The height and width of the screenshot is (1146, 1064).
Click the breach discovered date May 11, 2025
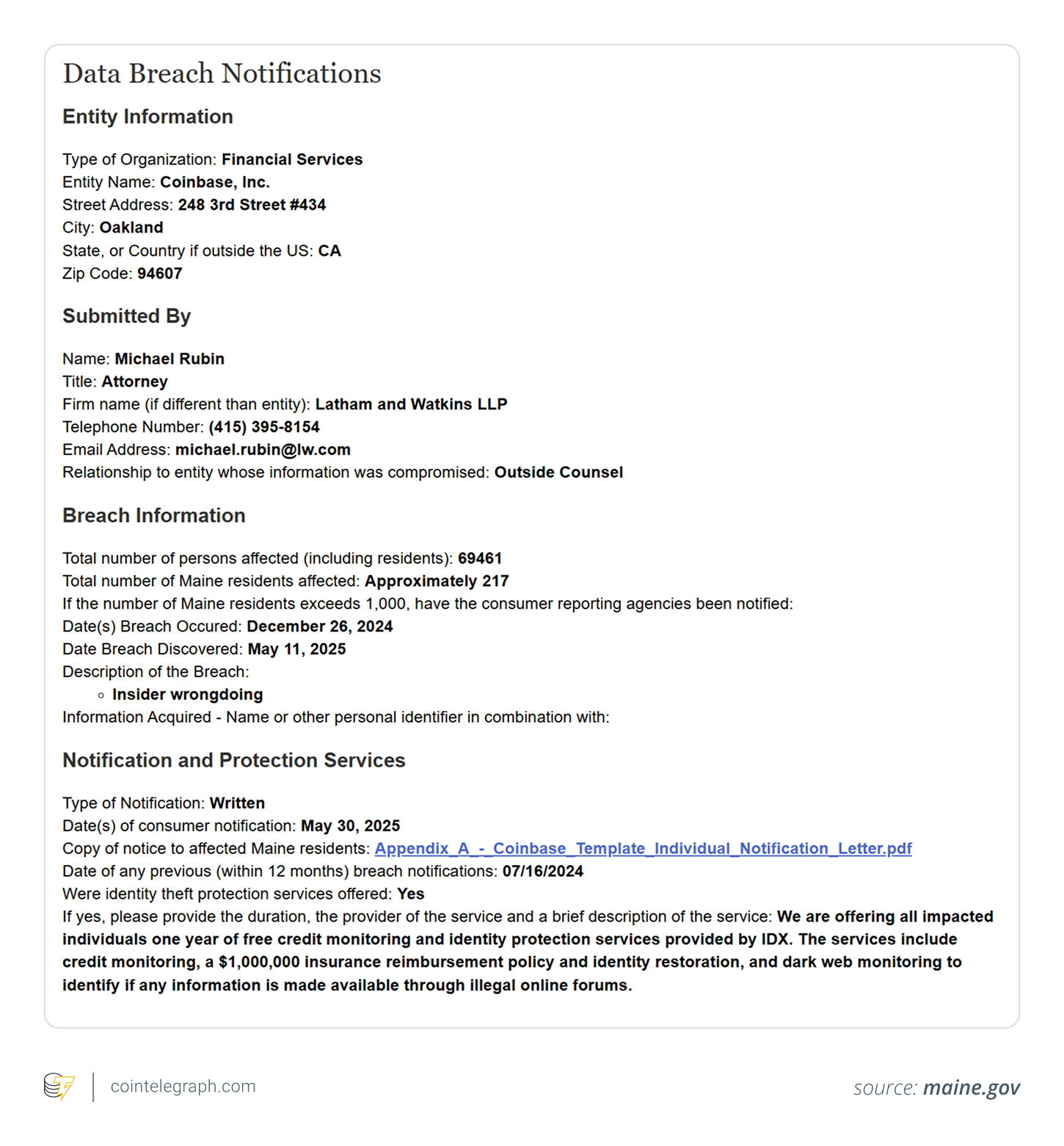click(296, 649)
